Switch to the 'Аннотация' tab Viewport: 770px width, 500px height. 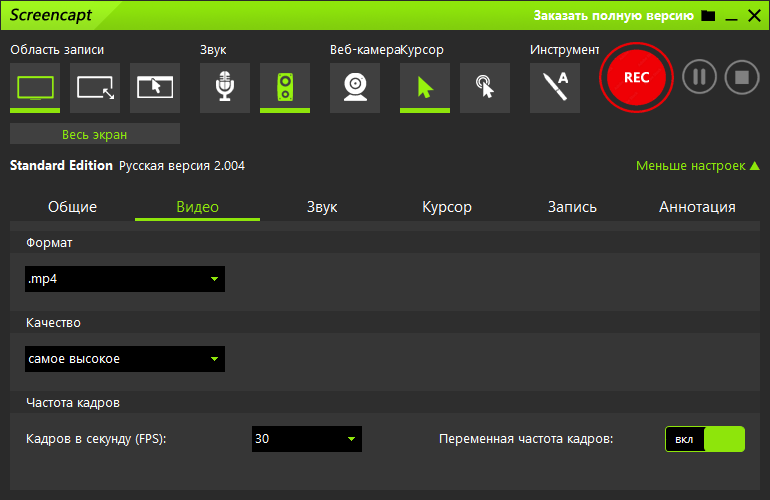[x=697, y=207]
